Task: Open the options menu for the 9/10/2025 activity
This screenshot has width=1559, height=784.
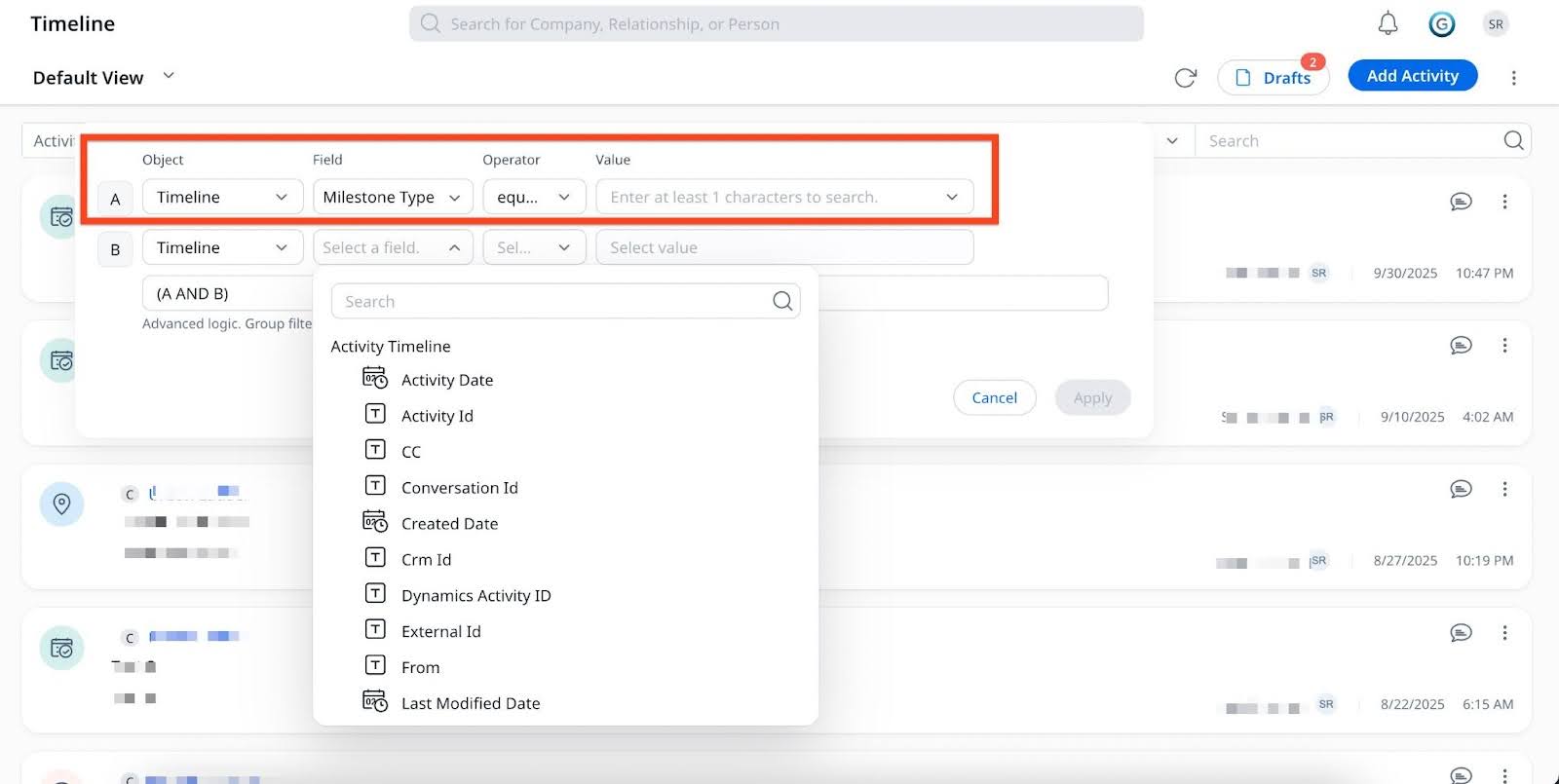Action: tap(1504, 345)
